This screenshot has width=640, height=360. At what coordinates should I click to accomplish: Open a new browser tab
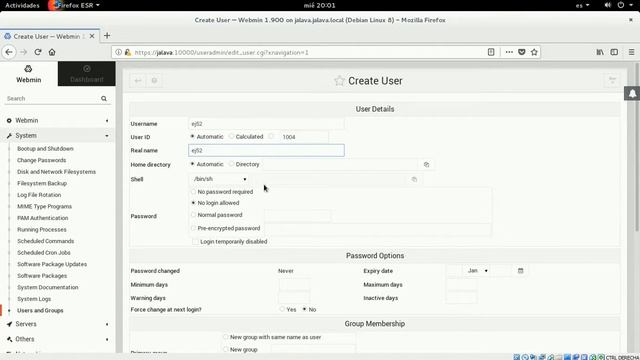(107, 36)
